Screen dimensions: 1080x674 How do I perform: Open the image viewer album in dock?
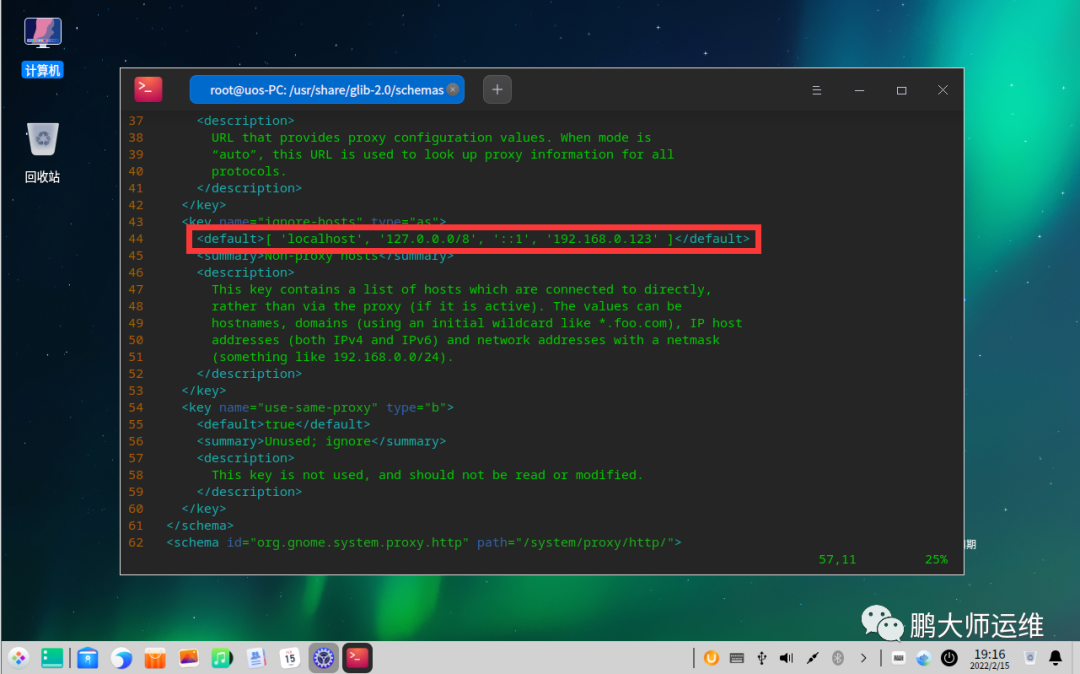(x=188, y=658)
